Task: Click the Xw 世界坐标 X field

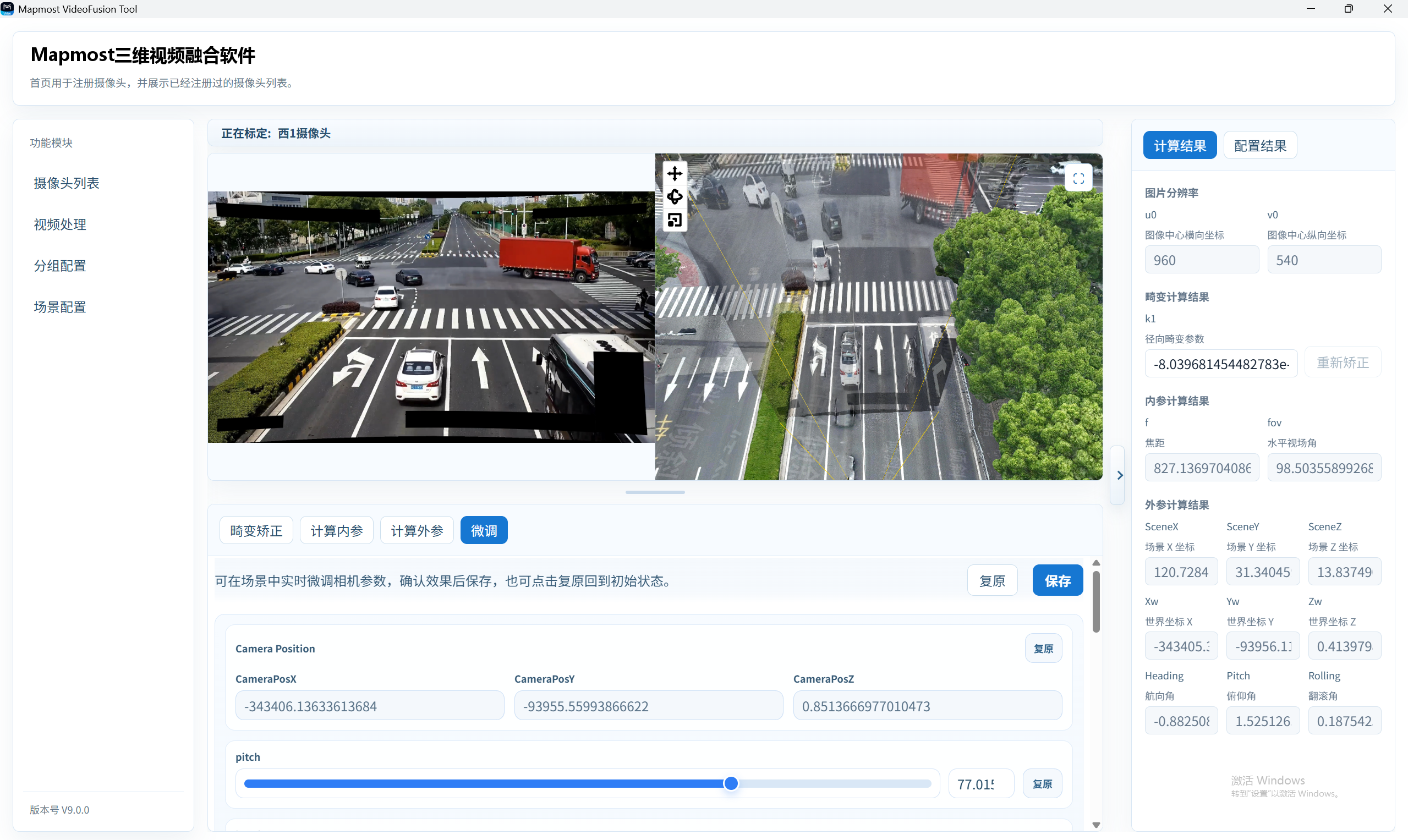Action: pyautogui.click(x=1181, y=646)
